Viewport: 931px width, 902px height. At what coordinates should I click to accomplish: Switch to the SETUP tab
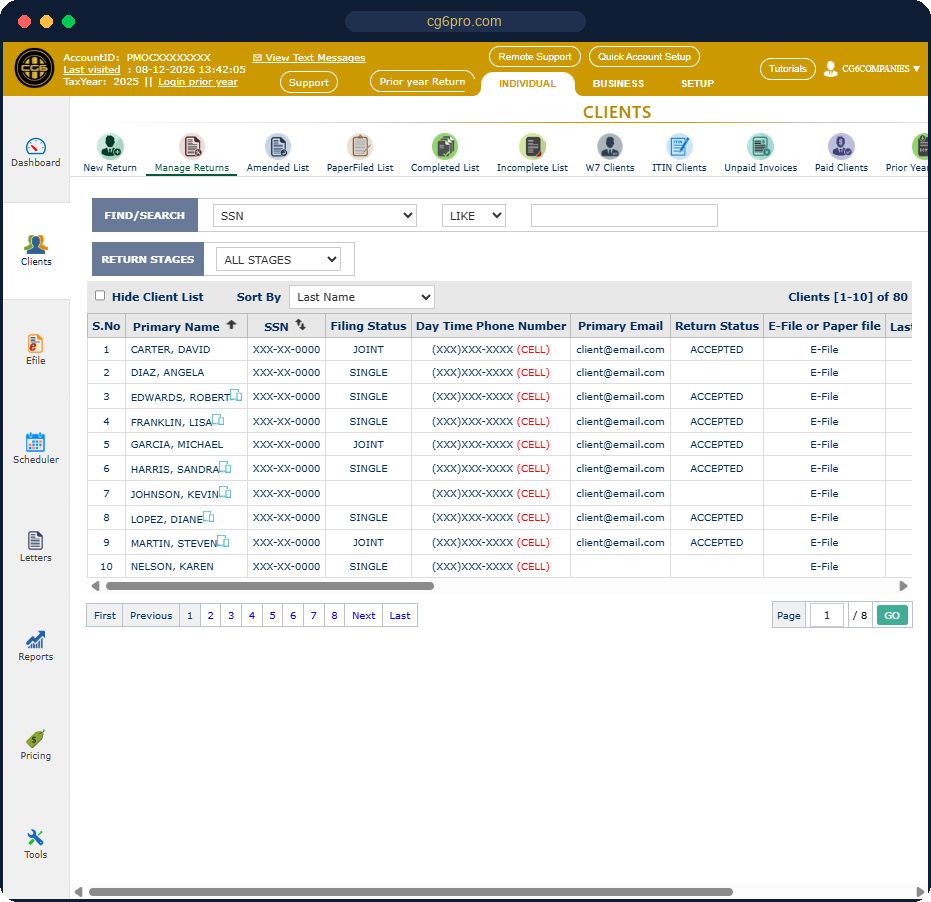[x=697, y=84]
